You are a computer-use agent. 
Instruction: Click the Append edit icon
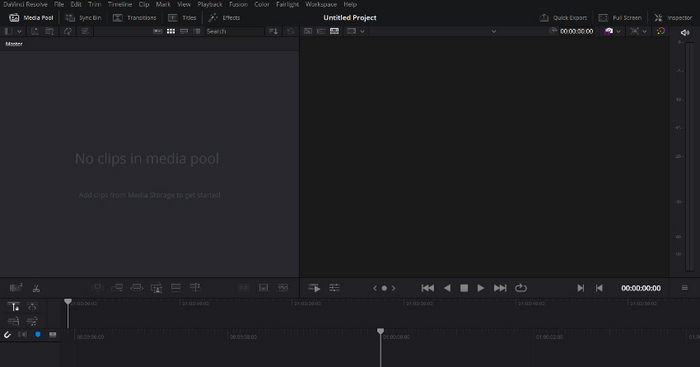(117, 288)
